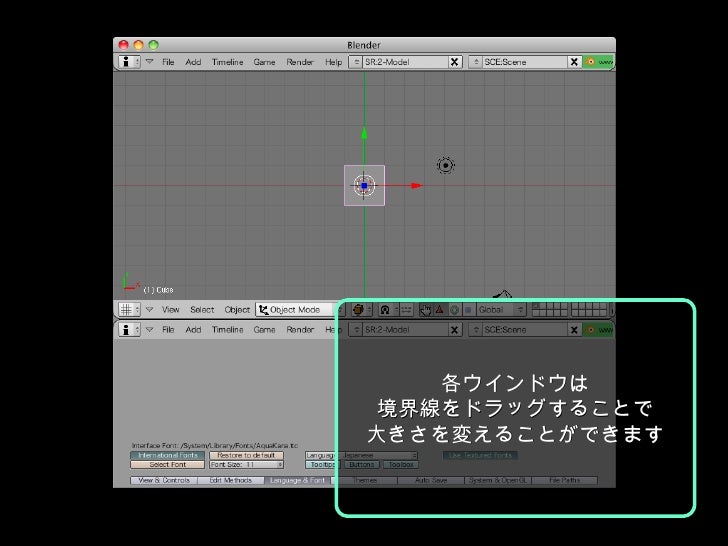The width and height of the screenshot is (728, 546).
Task: Open the Global orientation dropdown
Action: click(501, 310)
